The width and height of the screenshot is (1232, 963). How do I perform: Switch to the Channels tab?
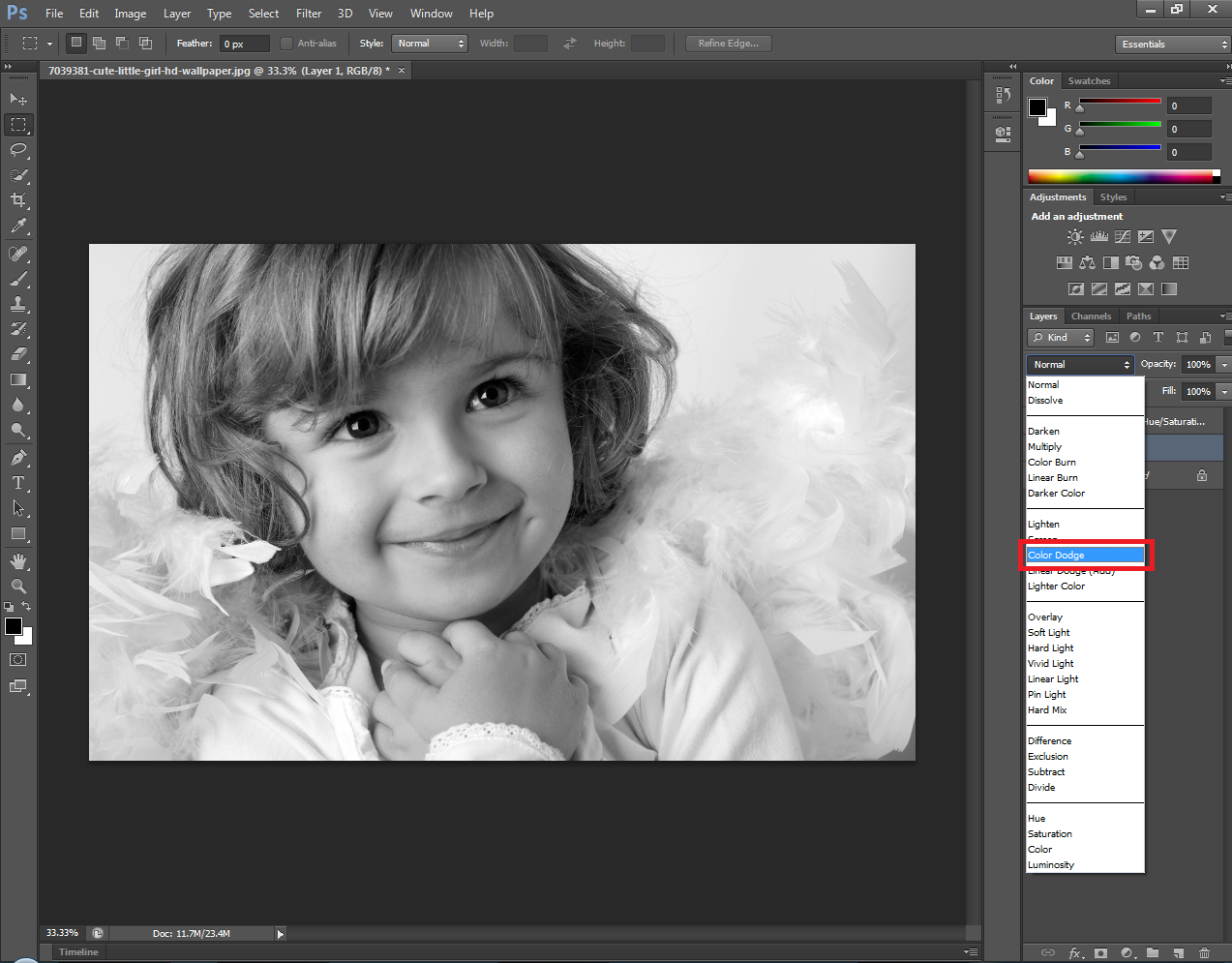click(x=1091, y=316)
